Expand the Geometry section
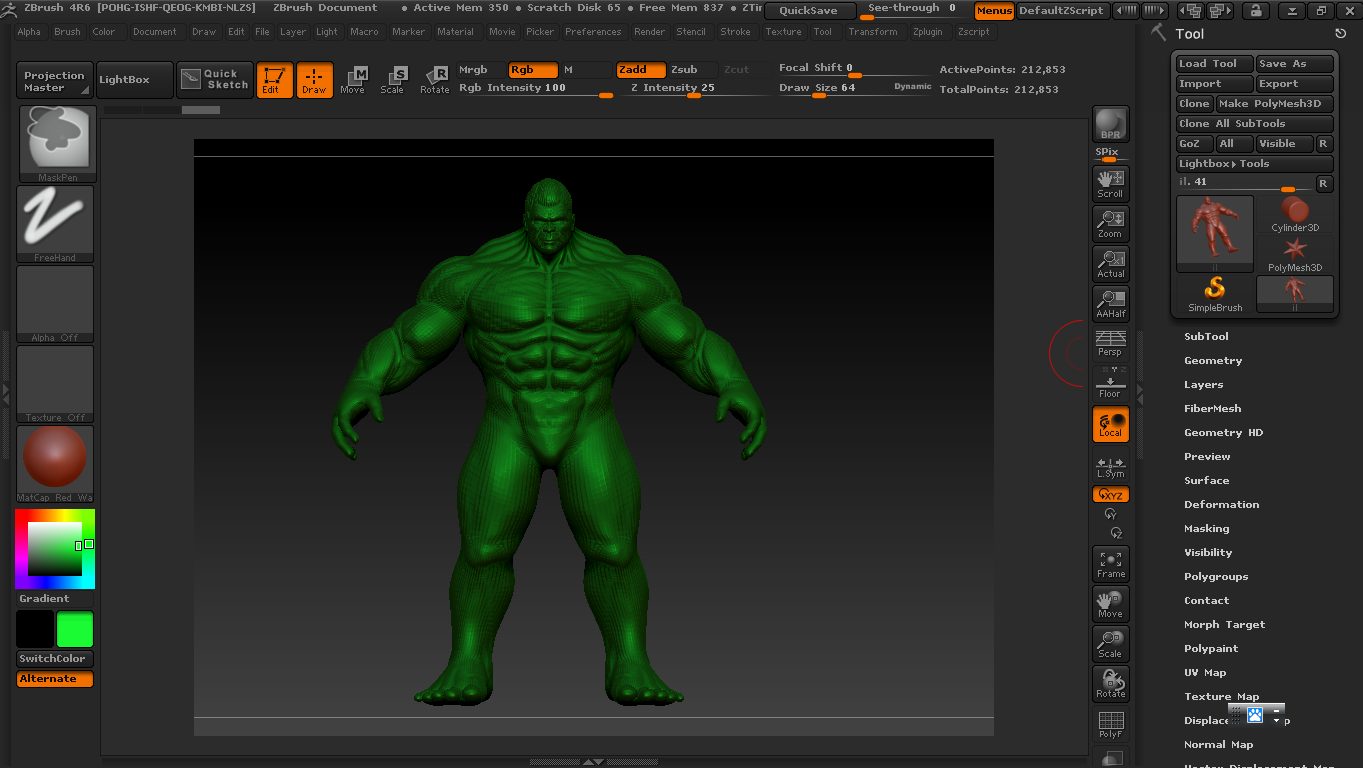Screen dimensions: 1363x768 click(x=1213, y=361)
